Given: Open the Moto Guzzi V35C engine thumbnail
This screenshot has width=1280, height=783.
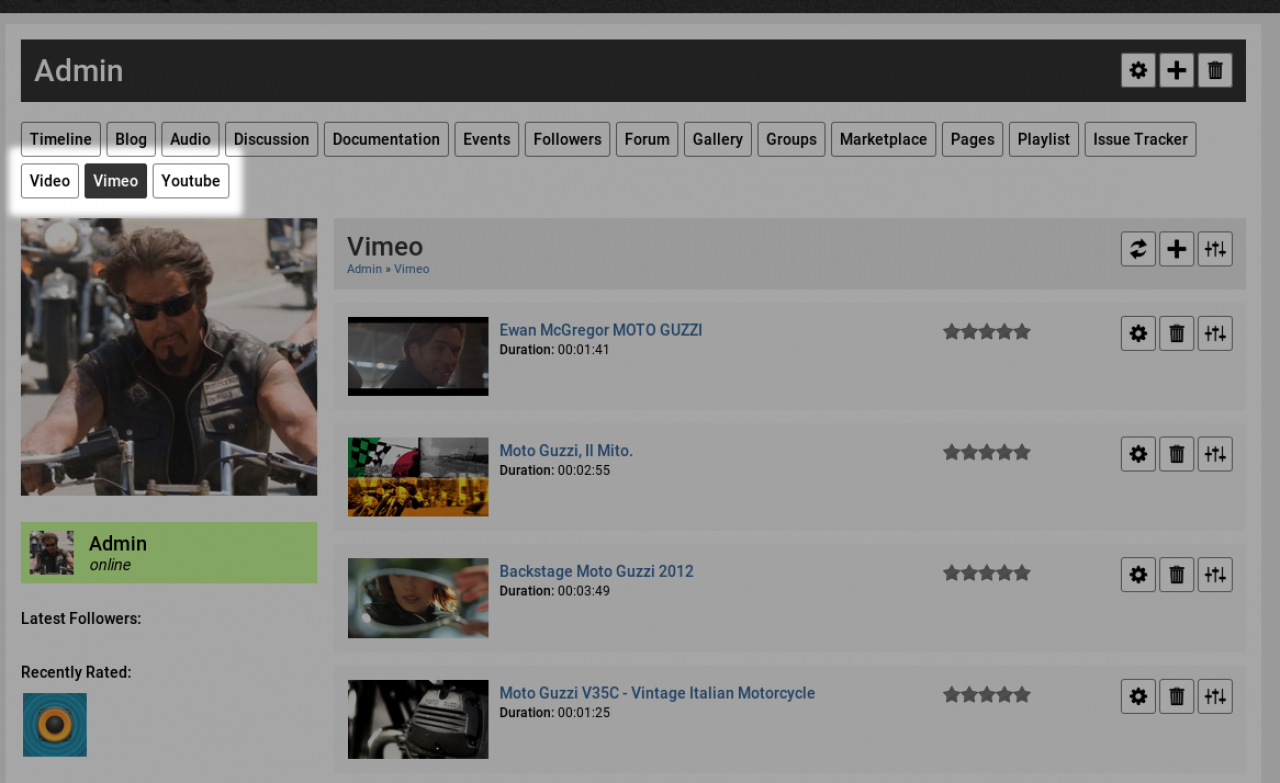Looking at the screenshot, I should tap(418, 719).
